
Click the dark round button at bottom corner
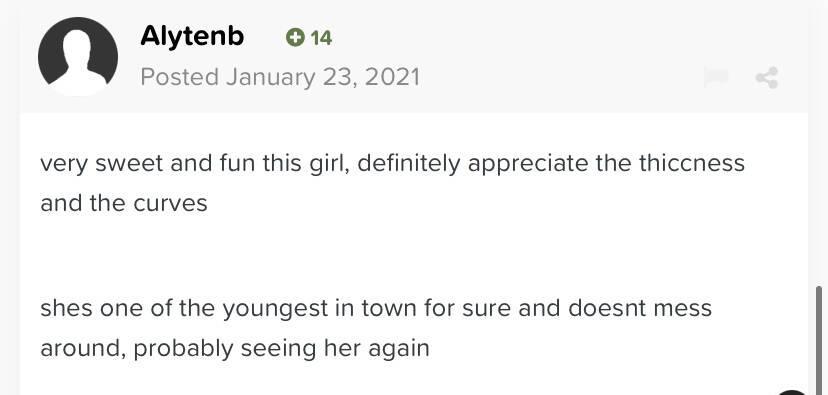click(x=793, y=392)
